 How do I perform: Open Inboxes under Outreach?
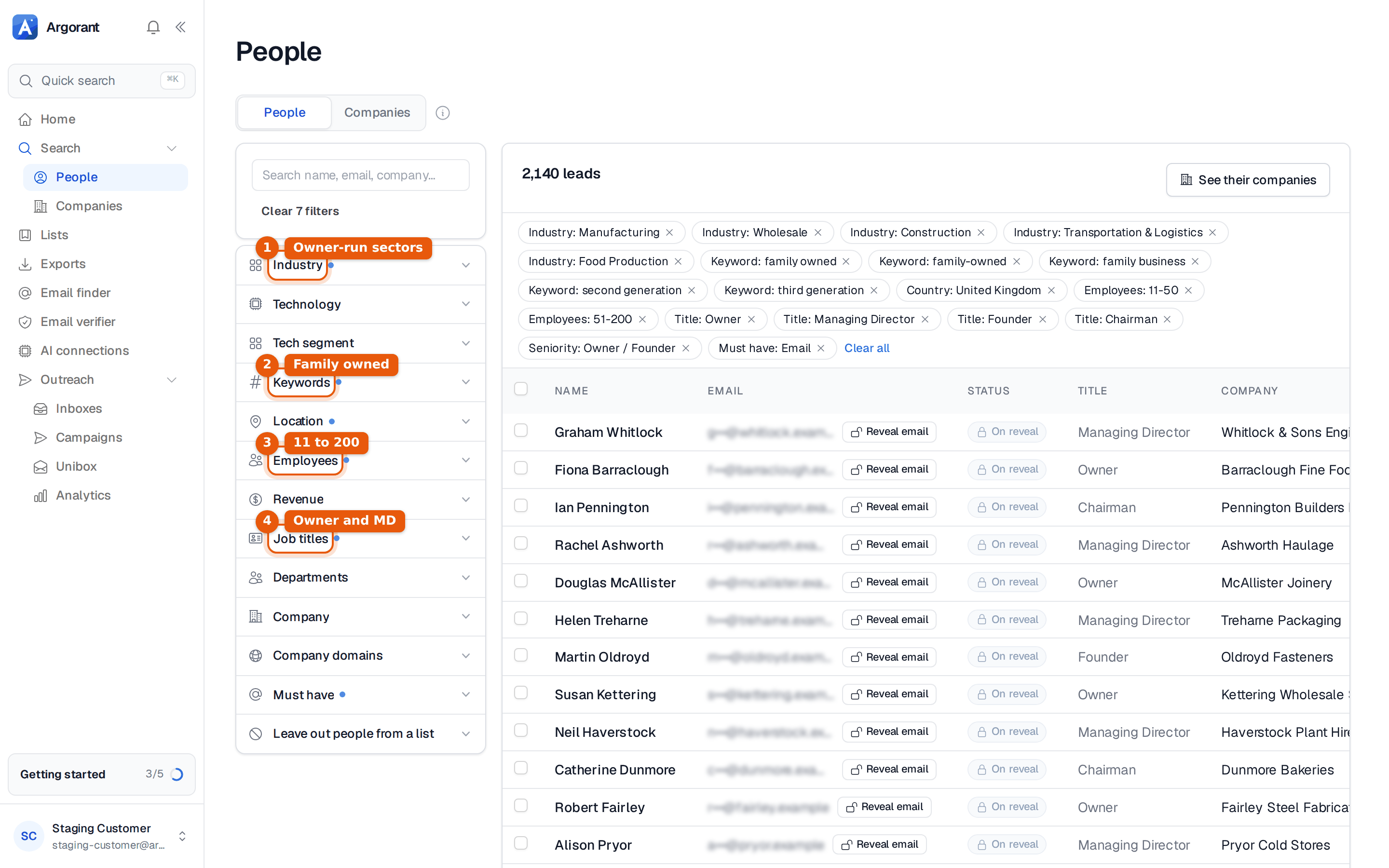(105, 408)
